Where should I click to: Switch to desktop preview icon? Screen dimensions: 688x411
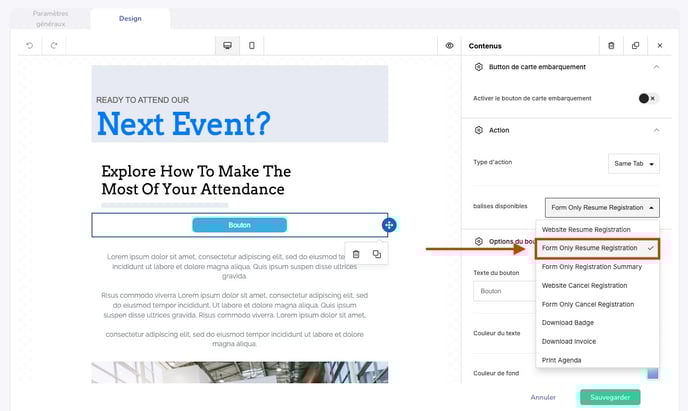click(x=228, y=45)
